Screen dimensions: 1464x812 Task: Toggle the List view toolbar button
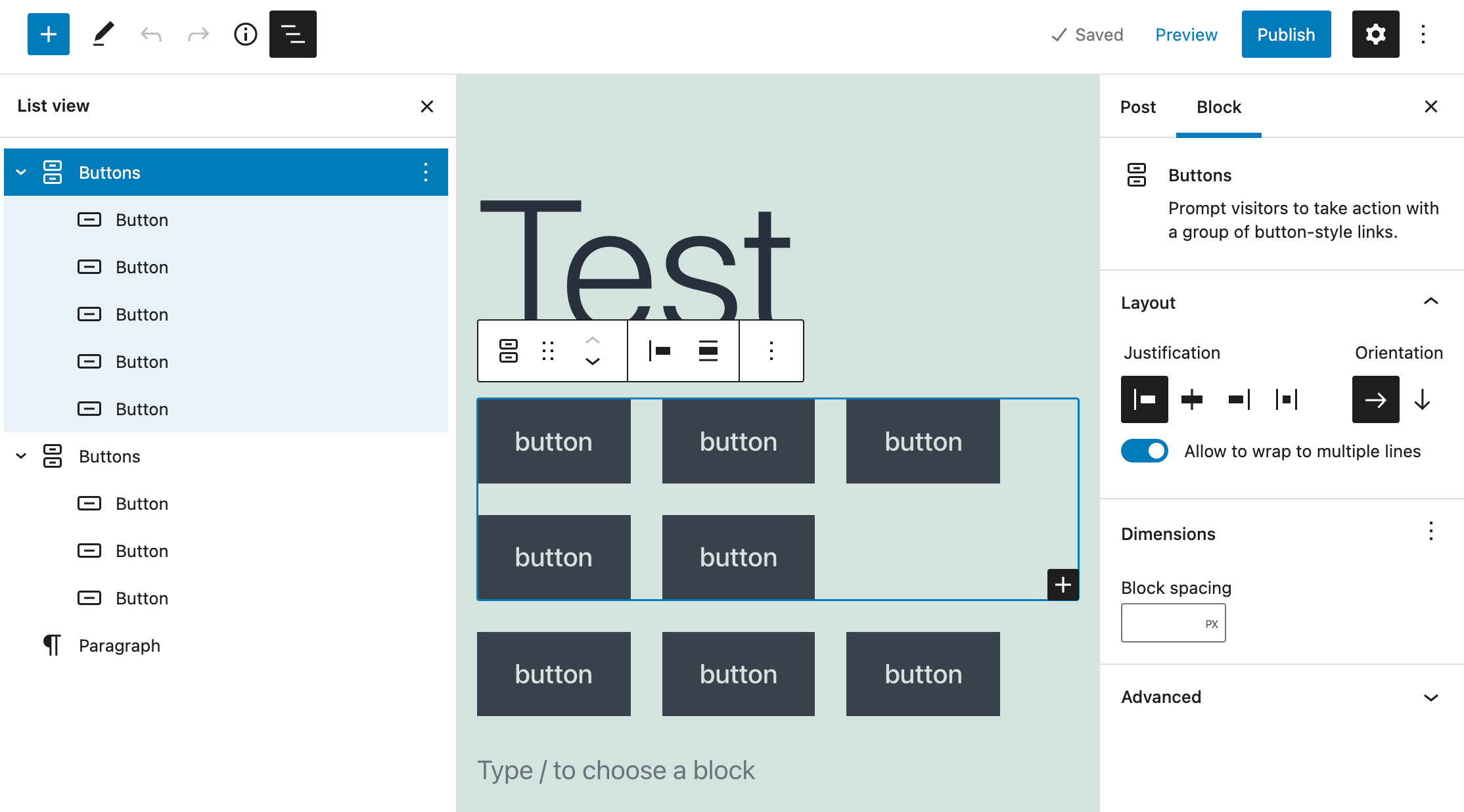point(292,34)
